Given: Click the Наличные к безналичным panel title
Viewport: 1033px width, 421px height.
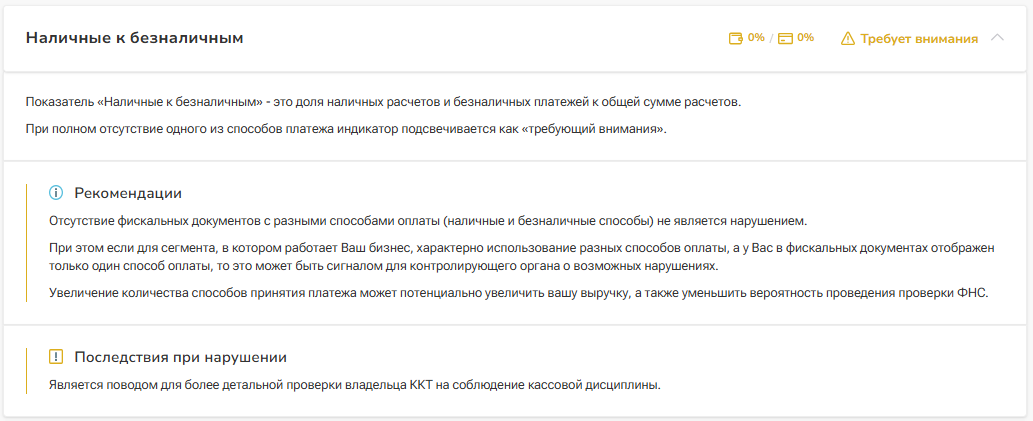Looking at the screenshot, I should [x=134, y=38].
